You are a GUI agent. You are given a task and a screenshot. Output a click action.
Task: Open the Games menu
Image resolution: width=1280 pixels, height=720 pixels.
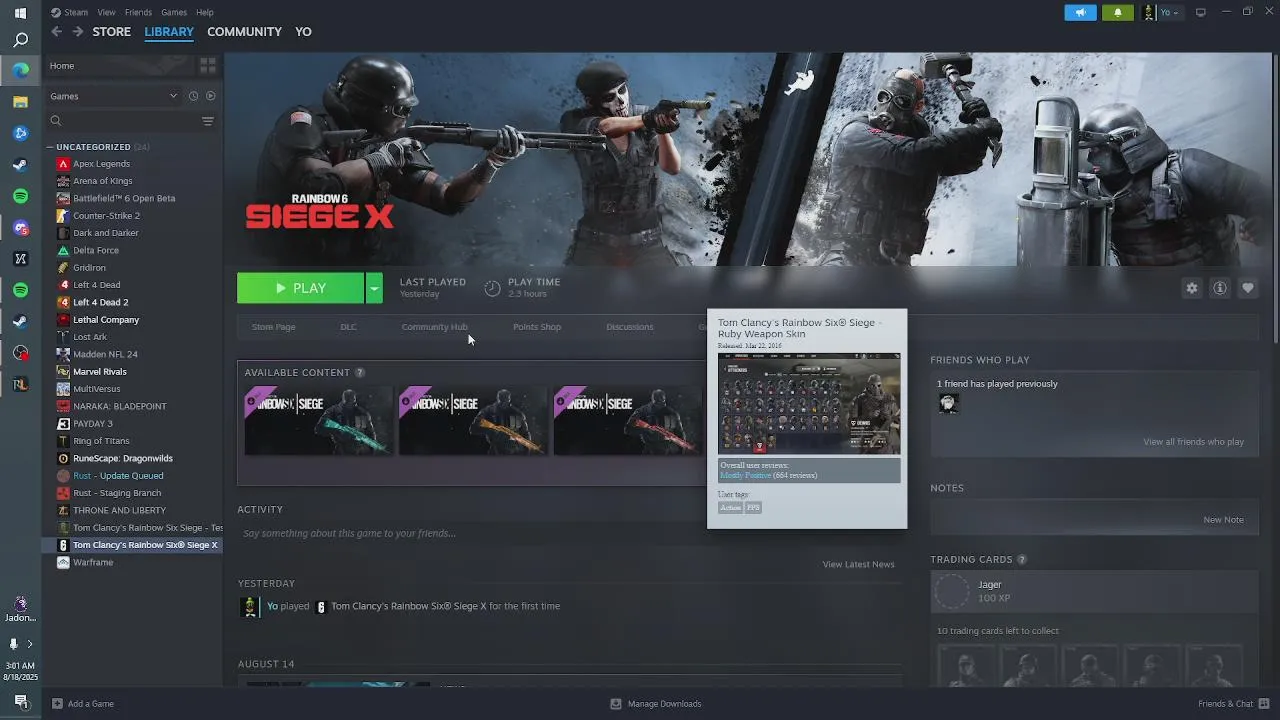174,12
